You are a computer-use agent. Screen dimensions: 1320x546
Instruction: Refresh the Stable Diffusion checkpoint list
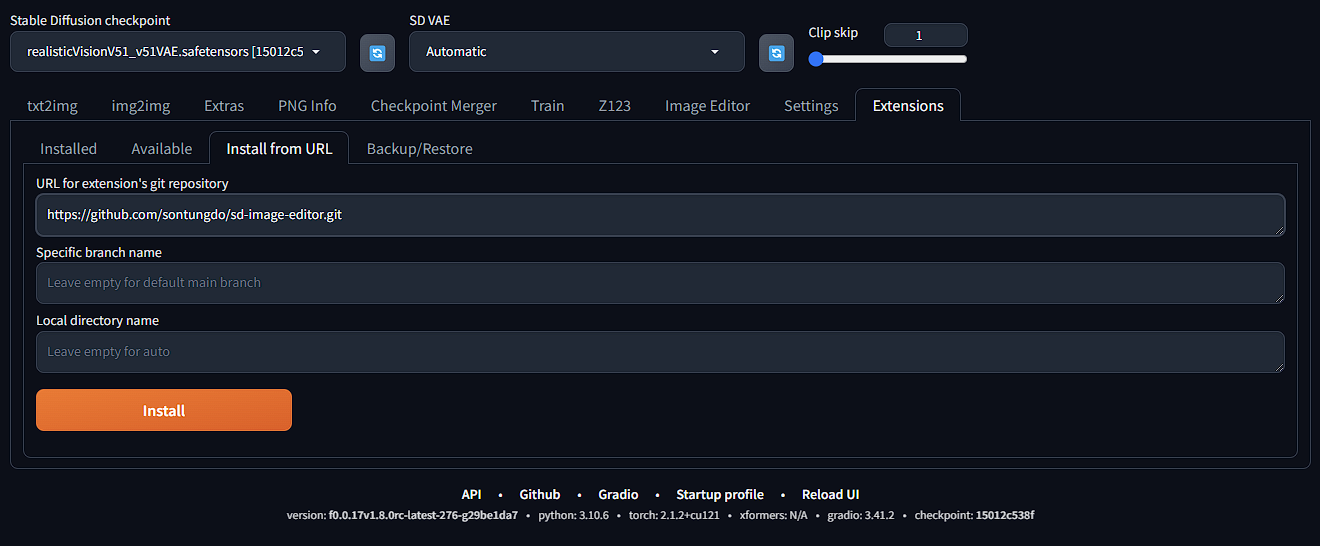[x=377, y=53]
